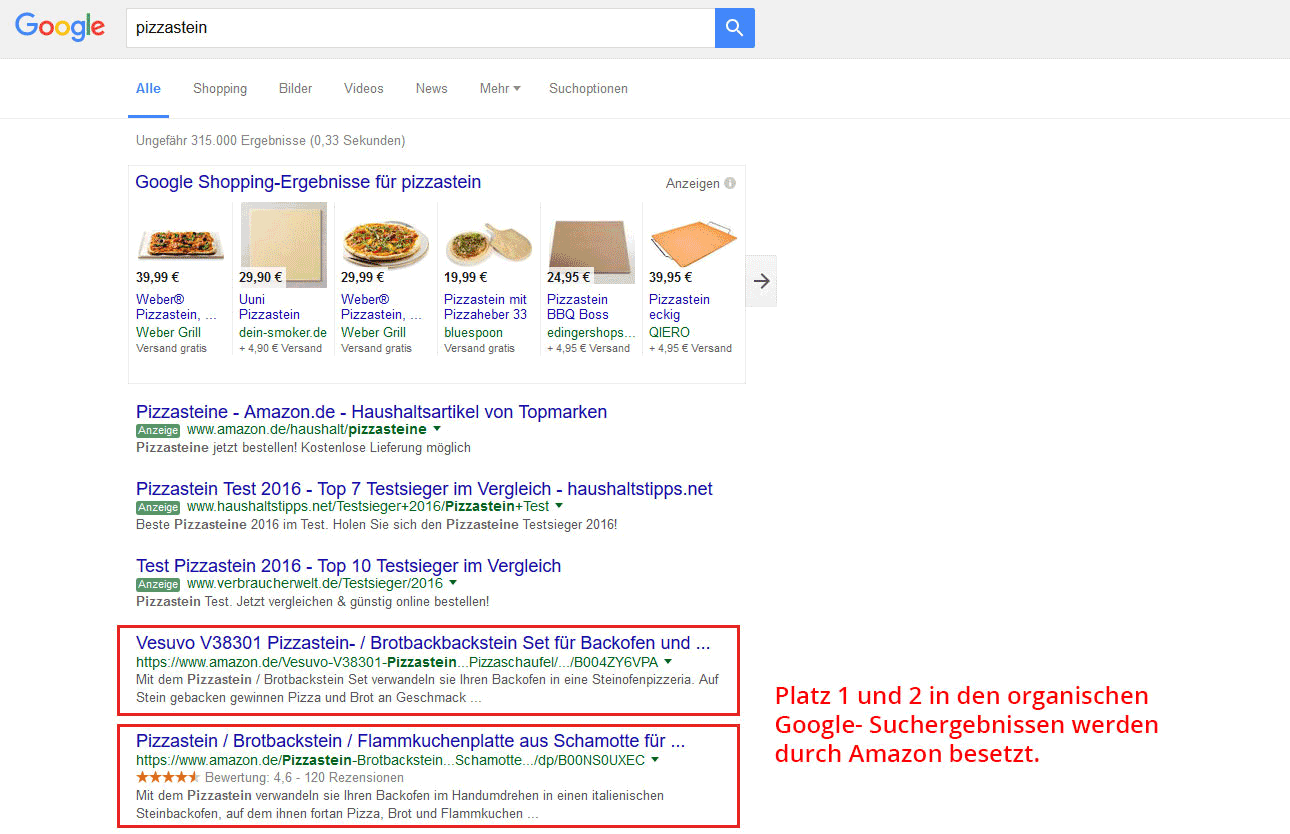Open the News tab
Viewport: 1290px width, 834px height.
(432, 88)
